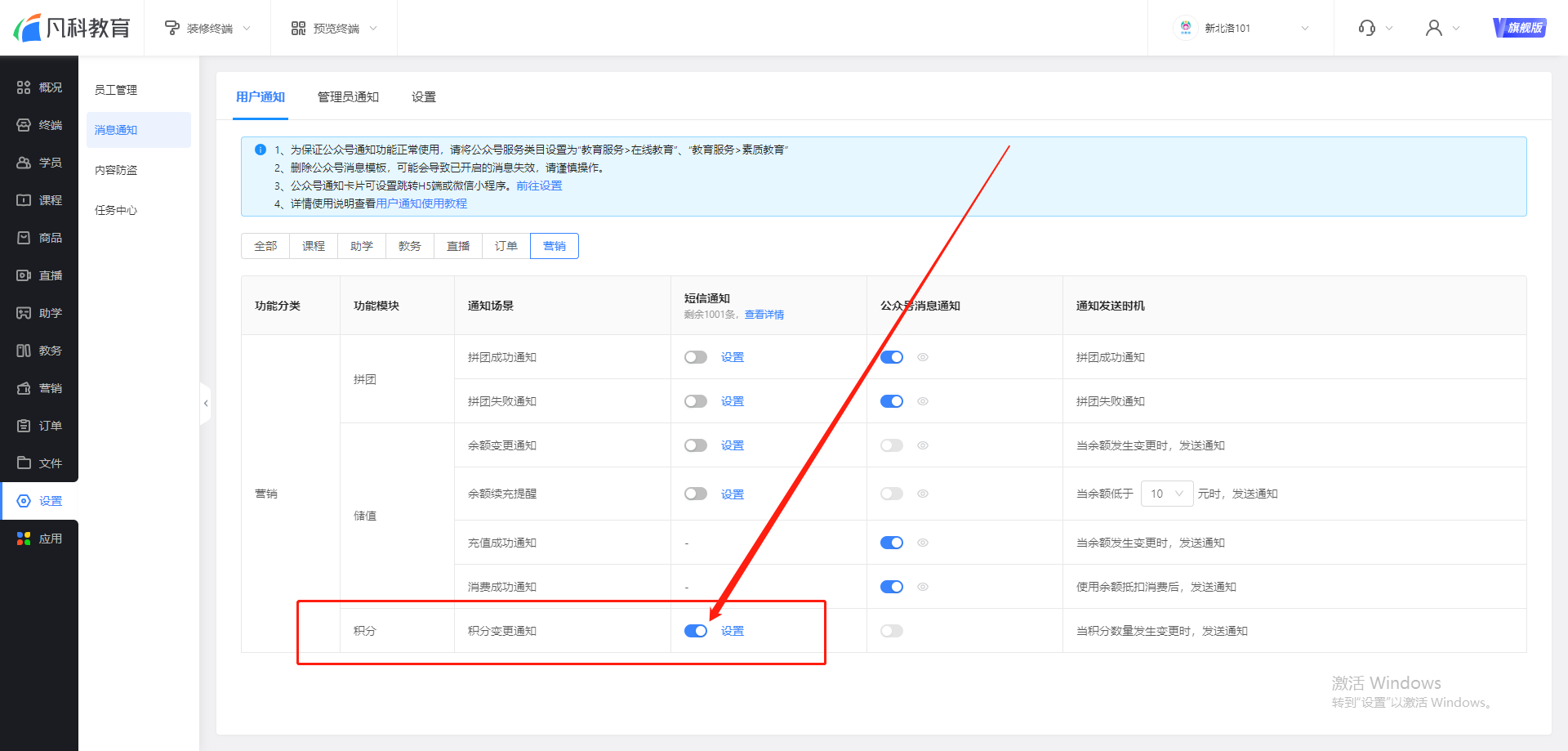Open the 教务 sidebar icon
Screen dimensions: 1568x751
click(24, 351)
